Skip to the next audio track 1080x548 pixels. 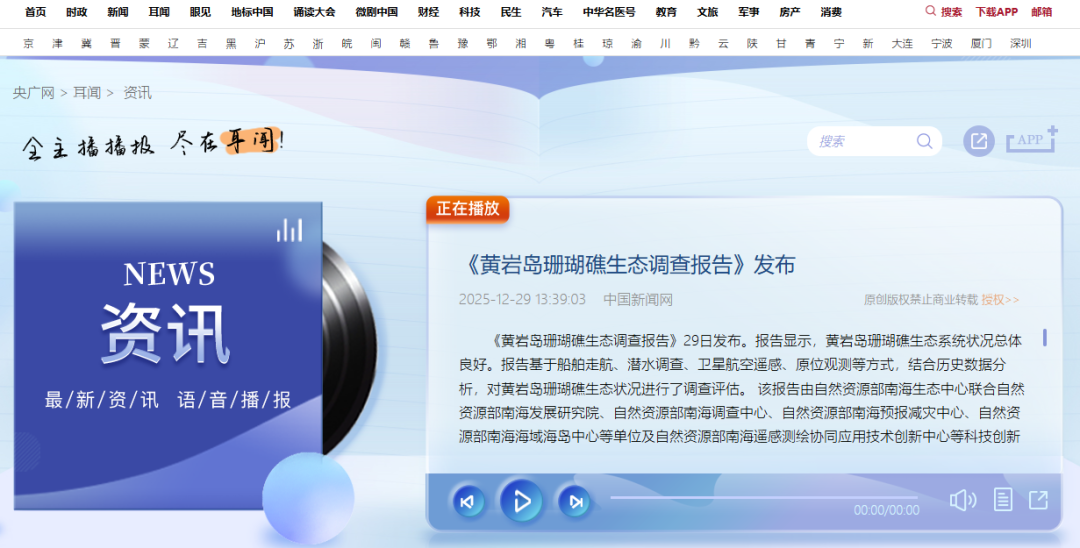click(575, 502)
